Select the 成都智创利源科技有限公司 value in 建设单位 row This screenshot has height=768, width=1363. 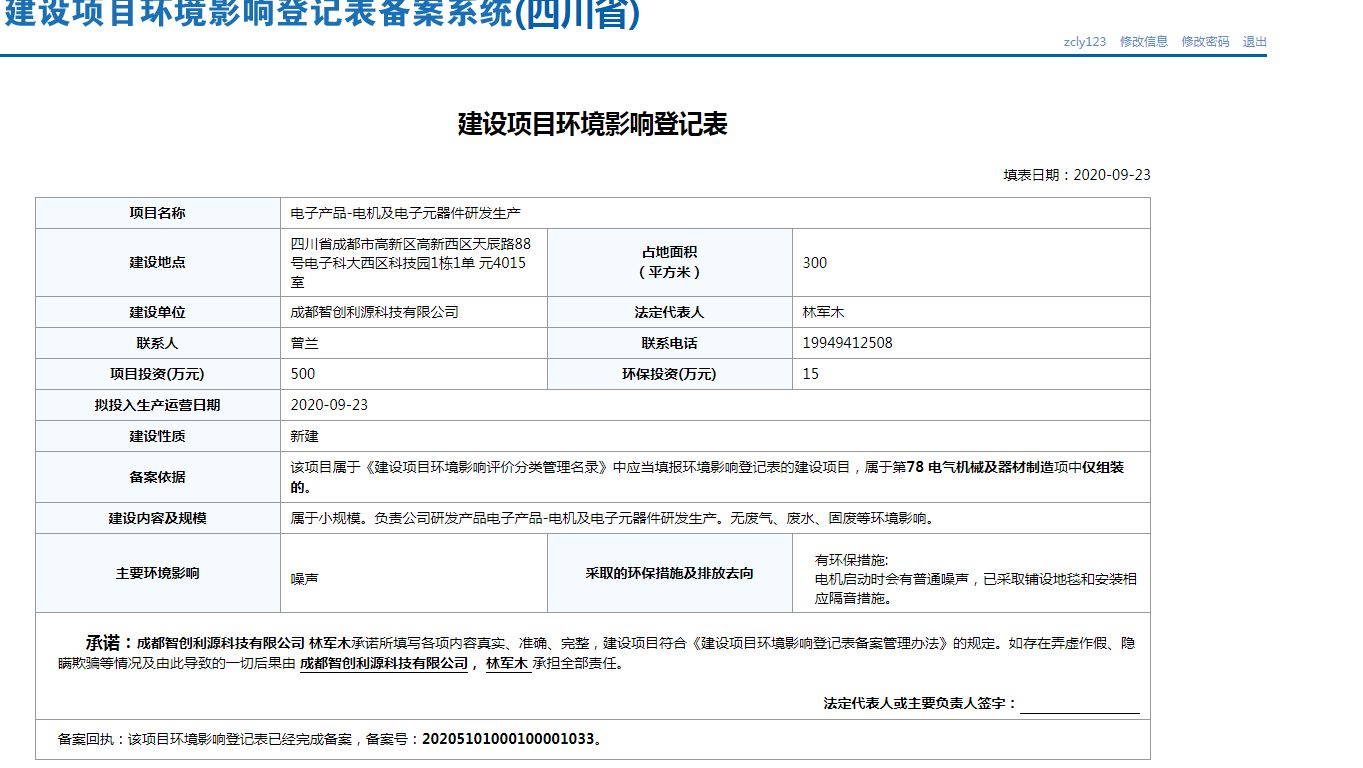coord(375,312)
